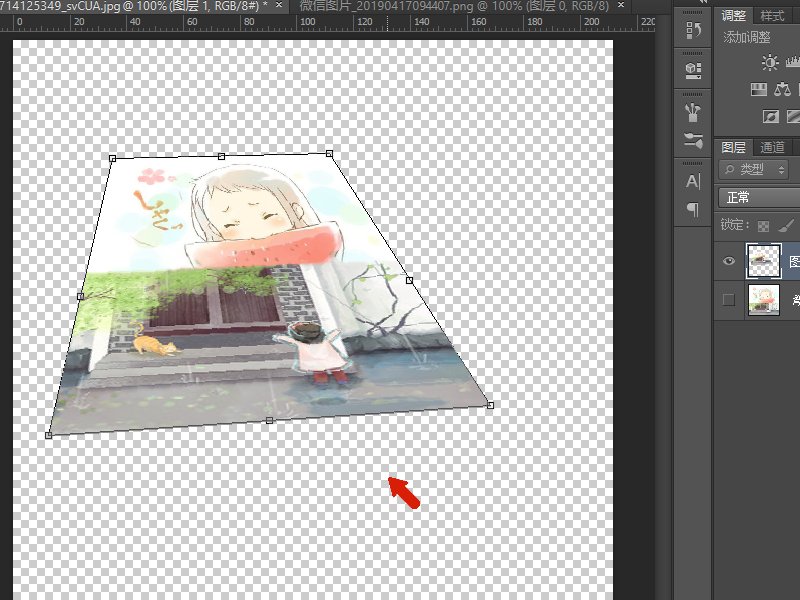
Task: Show the hidden bottom layer
Action: (729, 300)
